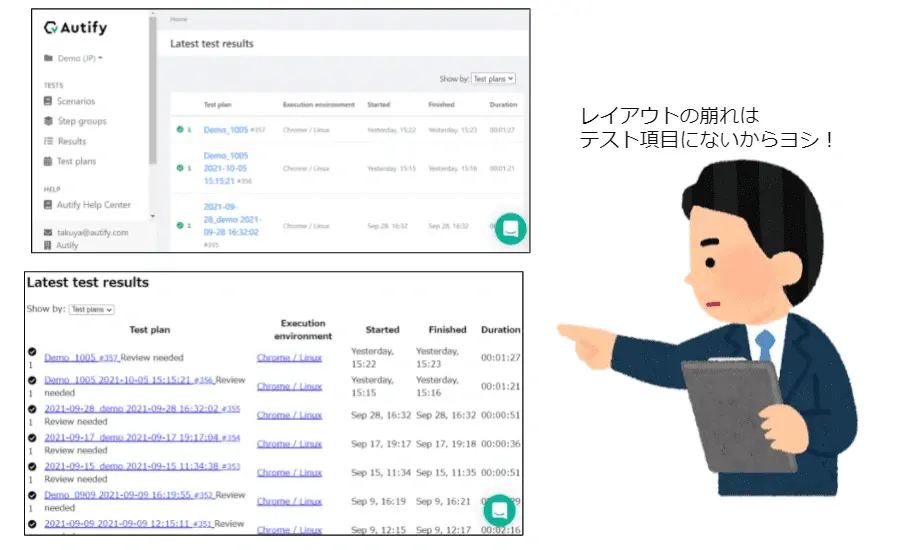The image size is (901, 550).
Task: Open the styled Demo_1005 #357 link
Action: pos(226,130)
